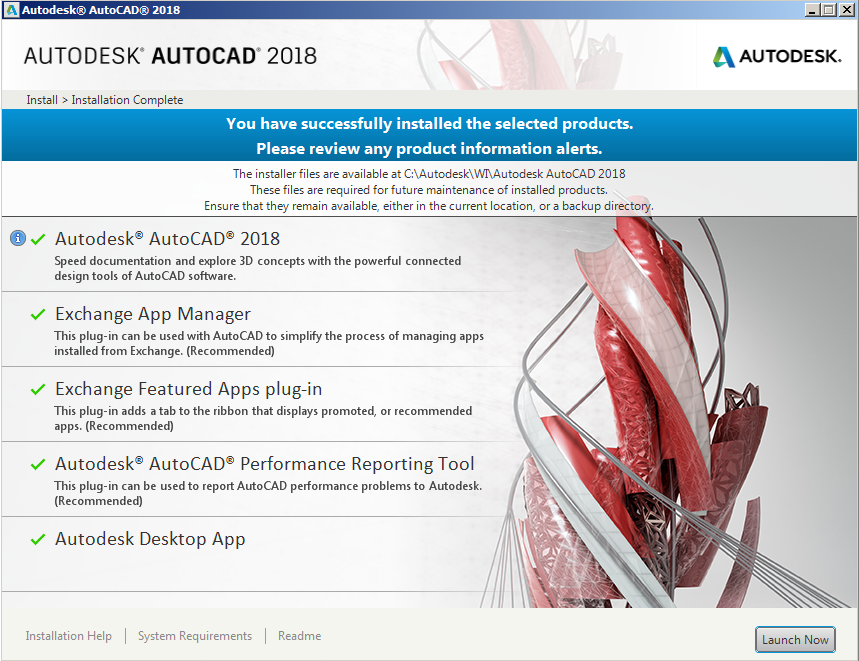Image resolution: width=859 pixels, height=661 pixels.
Task: Click the Install breadcrumb
Action: (x=42, y=100)
